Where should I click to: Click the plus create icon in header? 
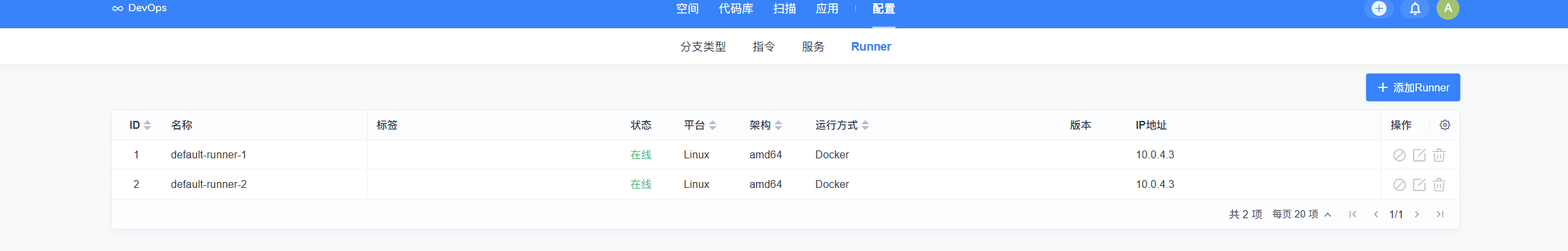tap(1379, 9)
